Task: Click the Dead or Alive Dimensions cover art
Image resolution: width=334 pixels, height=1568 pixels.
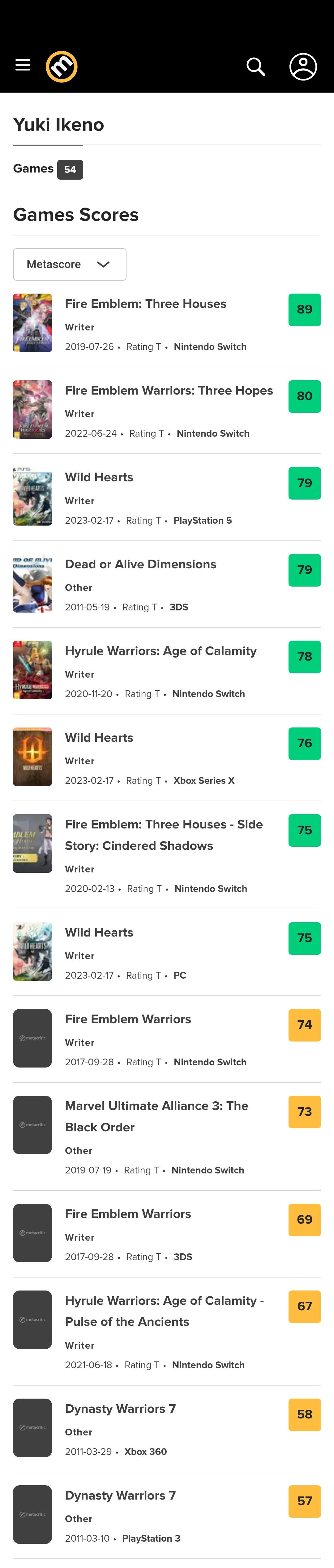Action: tap(32, 583)
